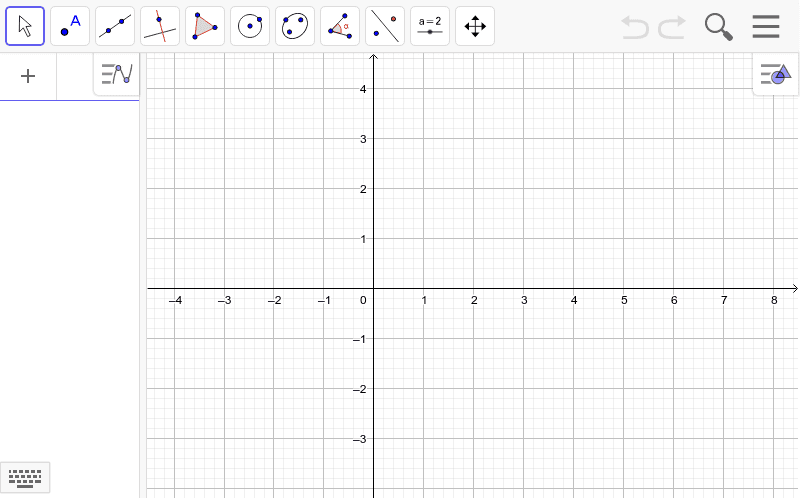Viewport: 800px width, 500px height.
Task: Pick the Reflect about Line tool
Action: (x=385, y=26)
